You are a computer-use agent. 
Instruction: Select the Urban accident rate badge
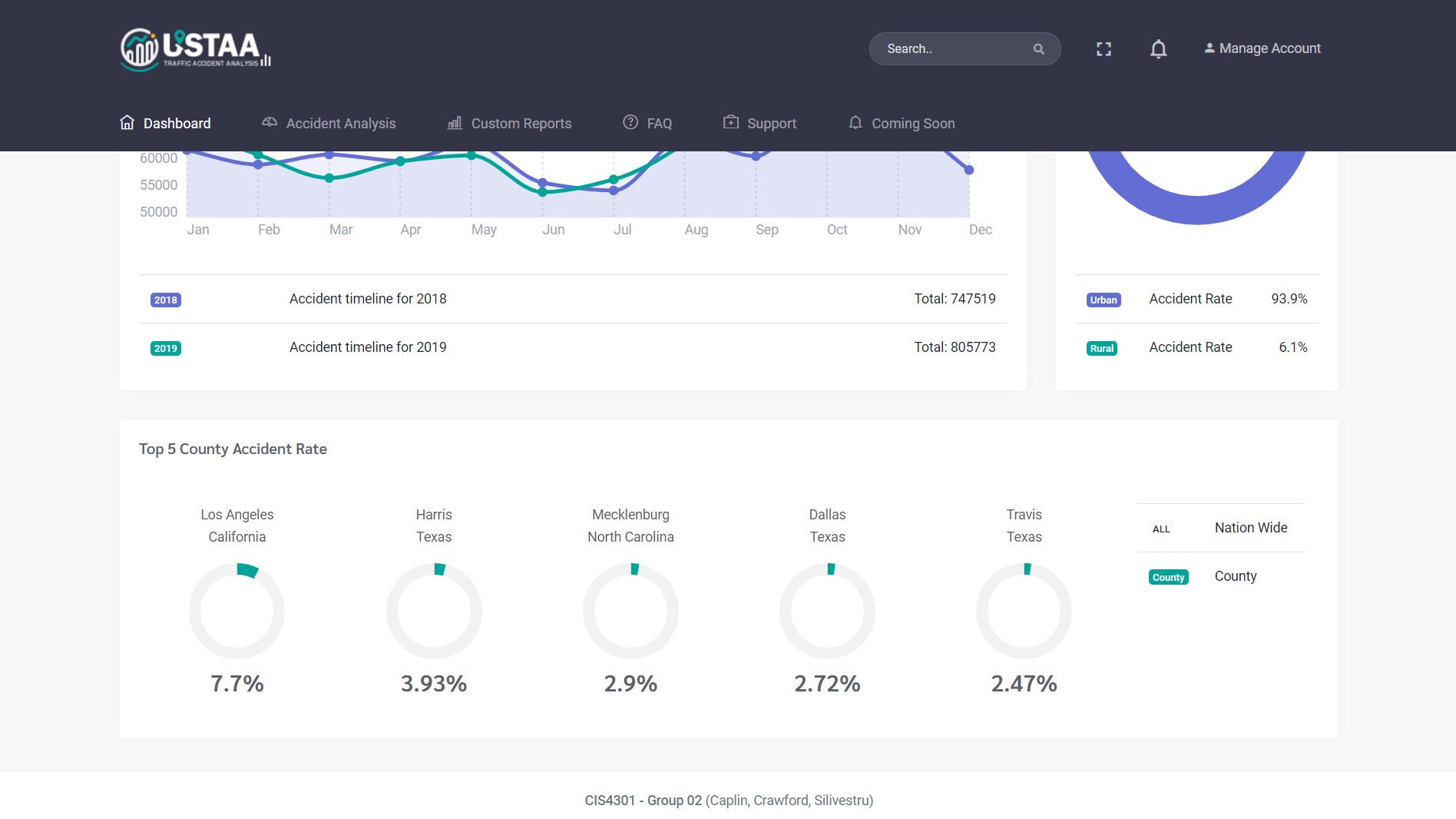pyautogui.click(x=1104, y=300)
